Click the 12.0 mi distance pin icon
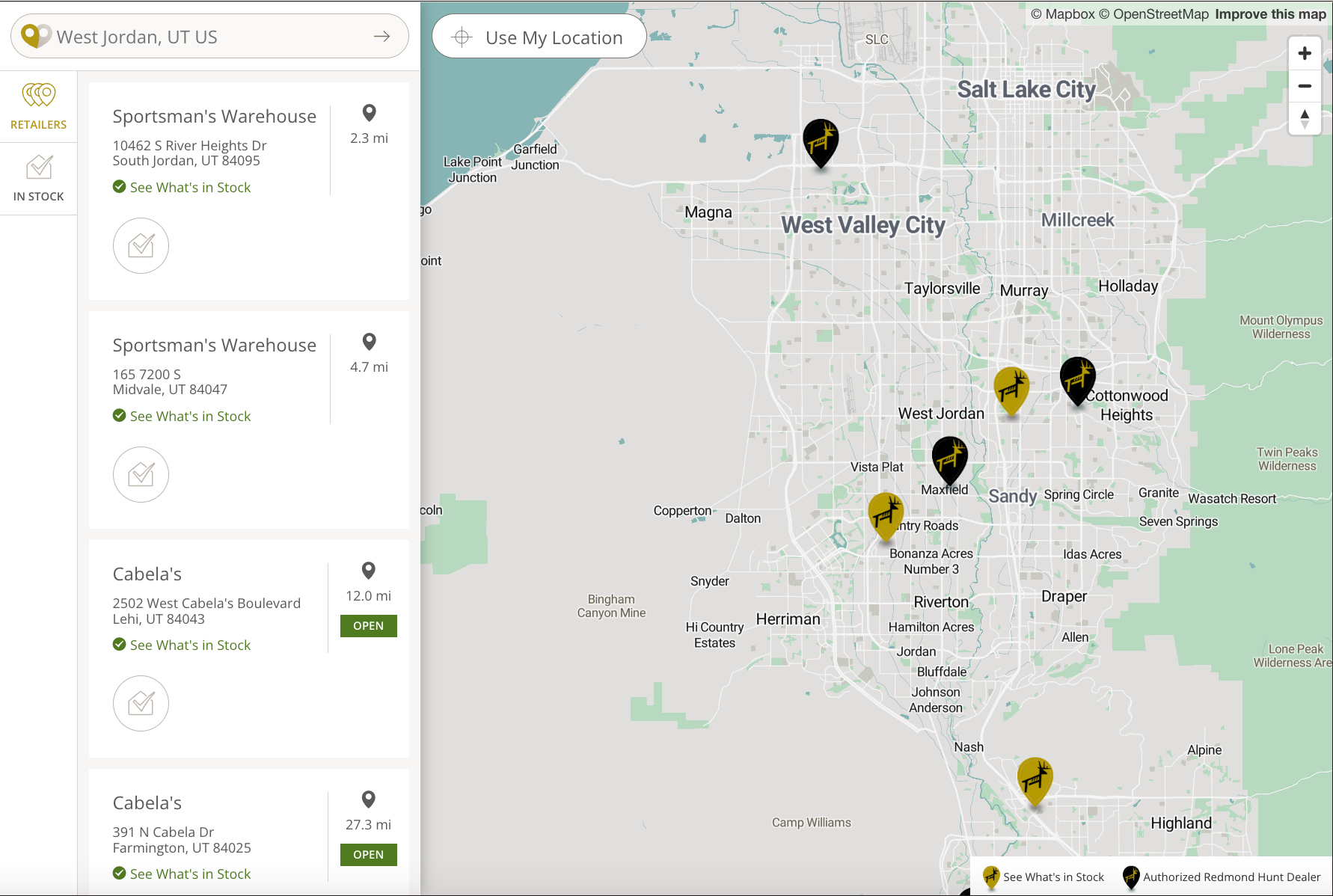1333x896 pixels. click(369, 571)
